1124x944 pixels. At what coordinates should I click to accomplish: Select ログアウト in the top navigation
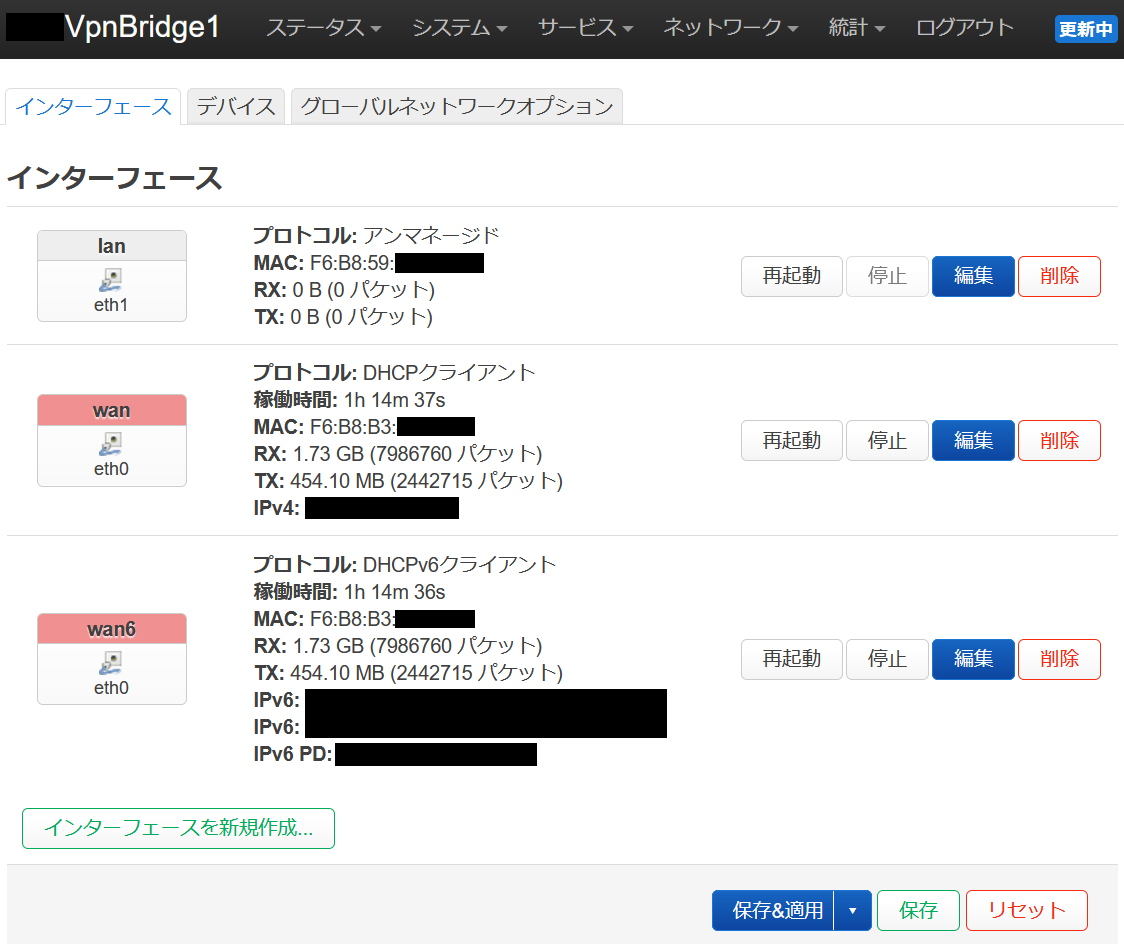(x=964, y=28)
